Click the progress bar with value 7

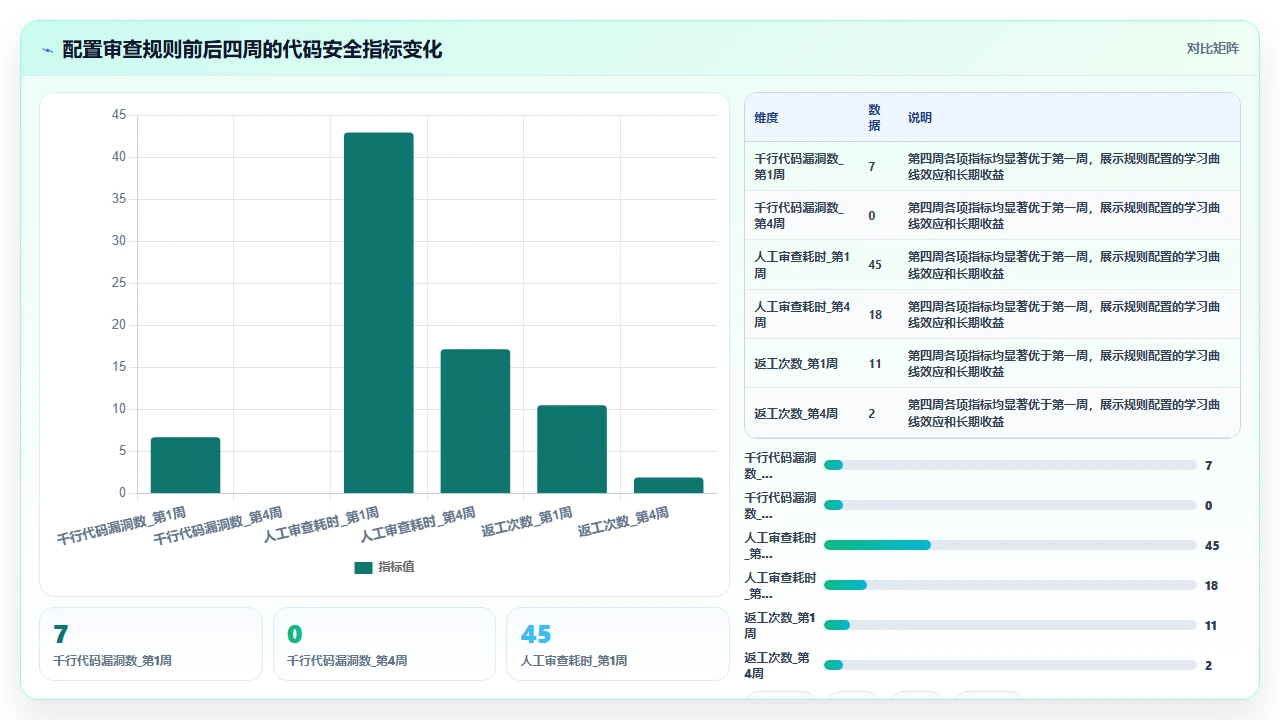tap(1010, 465)
